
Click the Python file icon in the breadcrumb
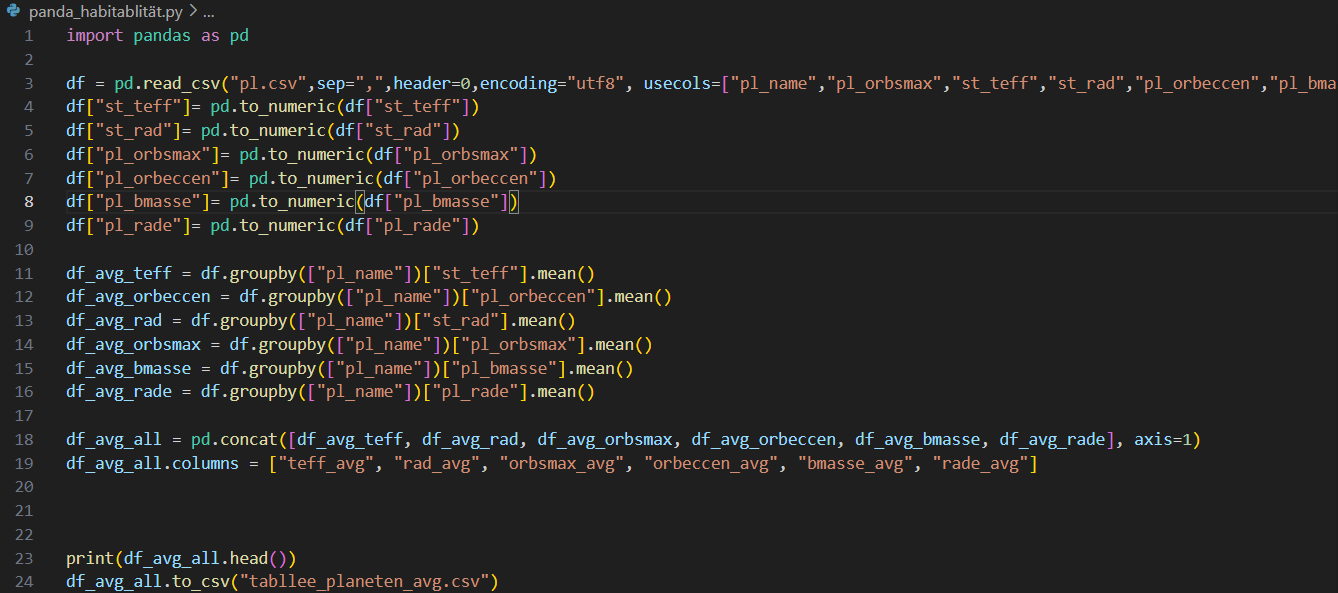(14, 11)
